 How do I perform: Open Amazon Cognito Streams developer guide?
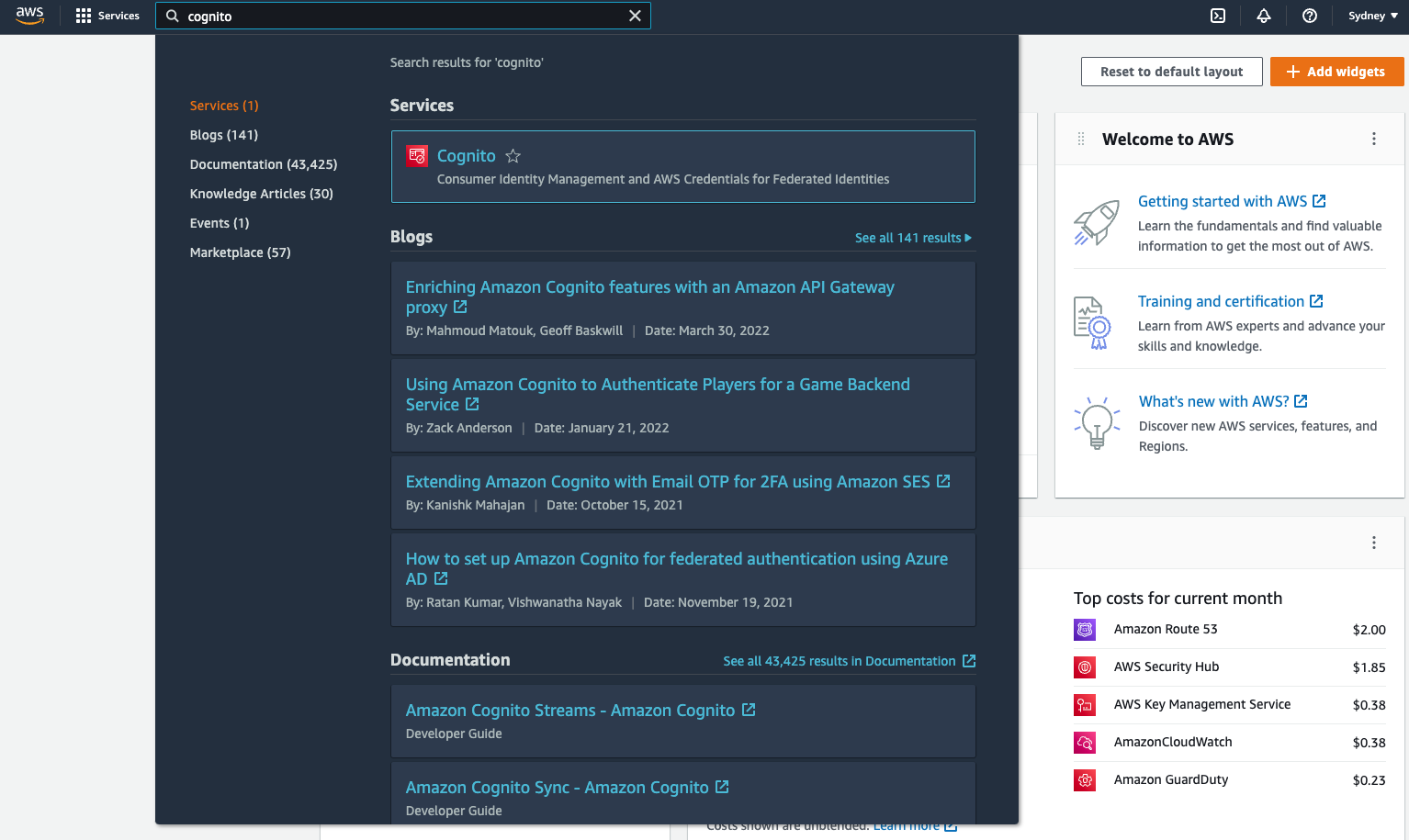[x=570, y=711]
